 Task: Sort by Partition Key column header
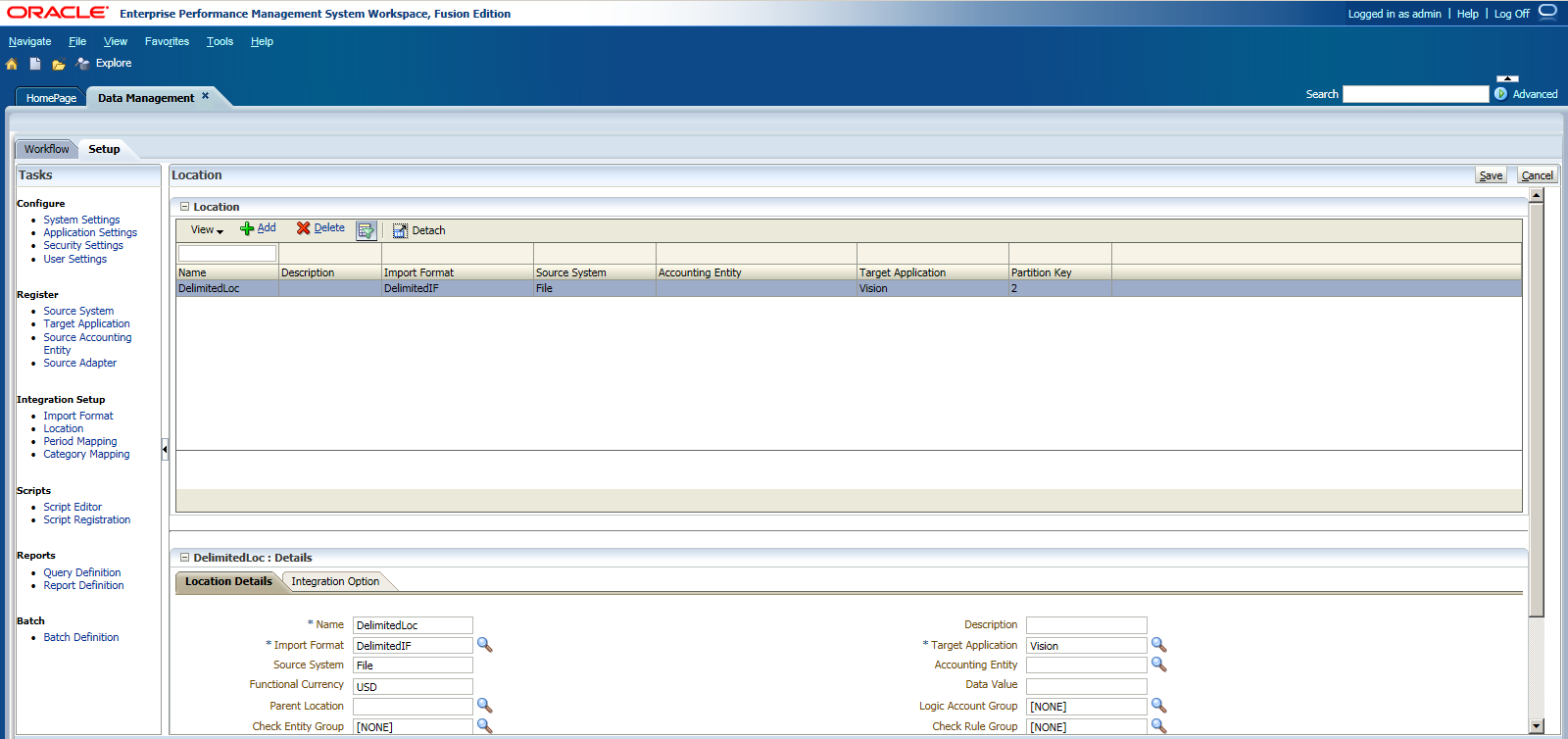[1060, 272]
